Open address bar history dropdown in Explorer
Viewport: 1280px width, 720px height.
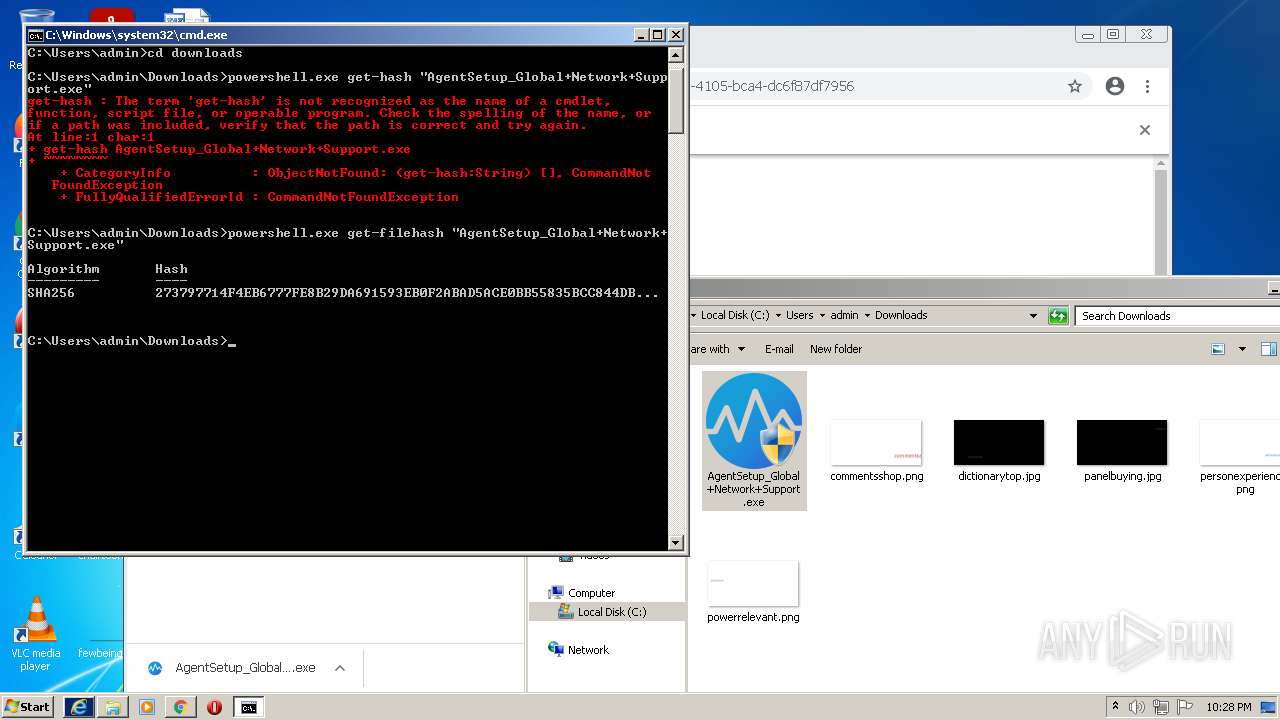(x=1033, y=316)
